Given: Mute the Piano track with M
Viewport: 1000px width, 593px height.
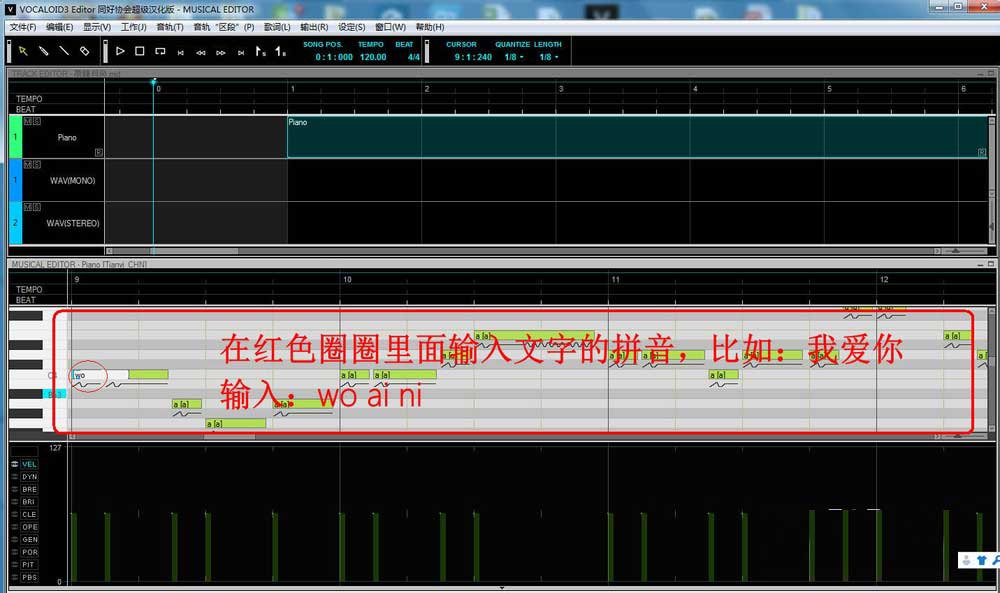Looking at the screenshot, I should tap(27, 121).
